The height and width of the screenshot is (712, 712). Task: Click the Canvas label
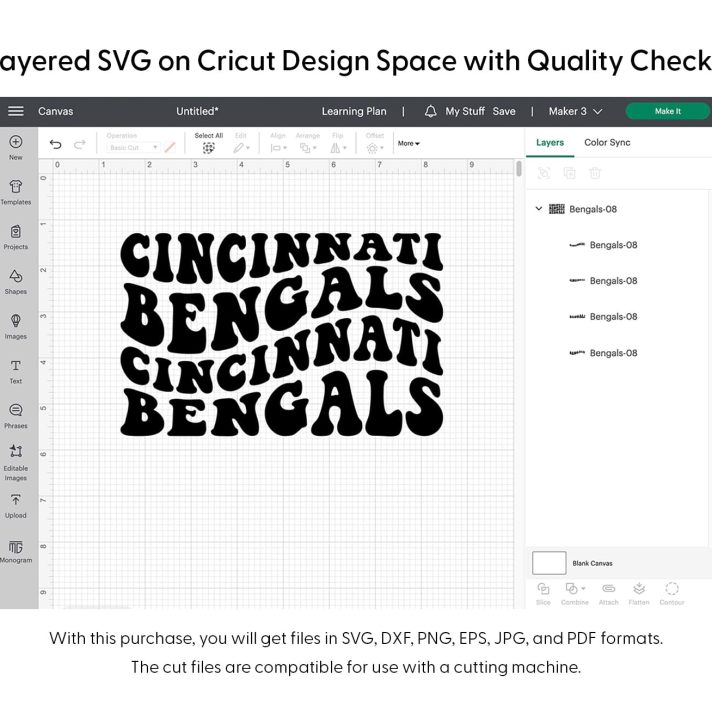coord(56,111)
